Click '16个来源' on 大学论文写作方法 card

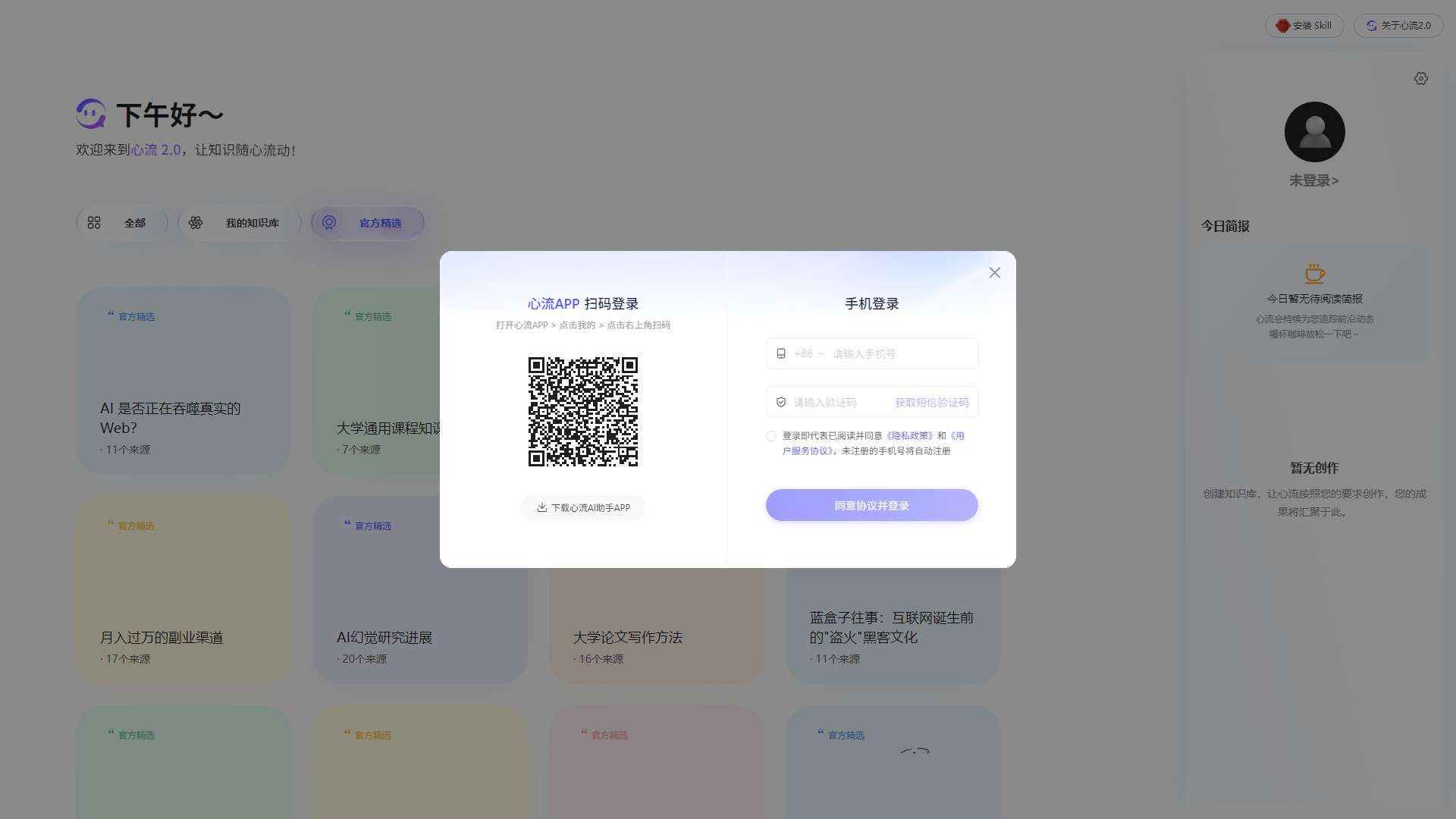coord(601,659)
